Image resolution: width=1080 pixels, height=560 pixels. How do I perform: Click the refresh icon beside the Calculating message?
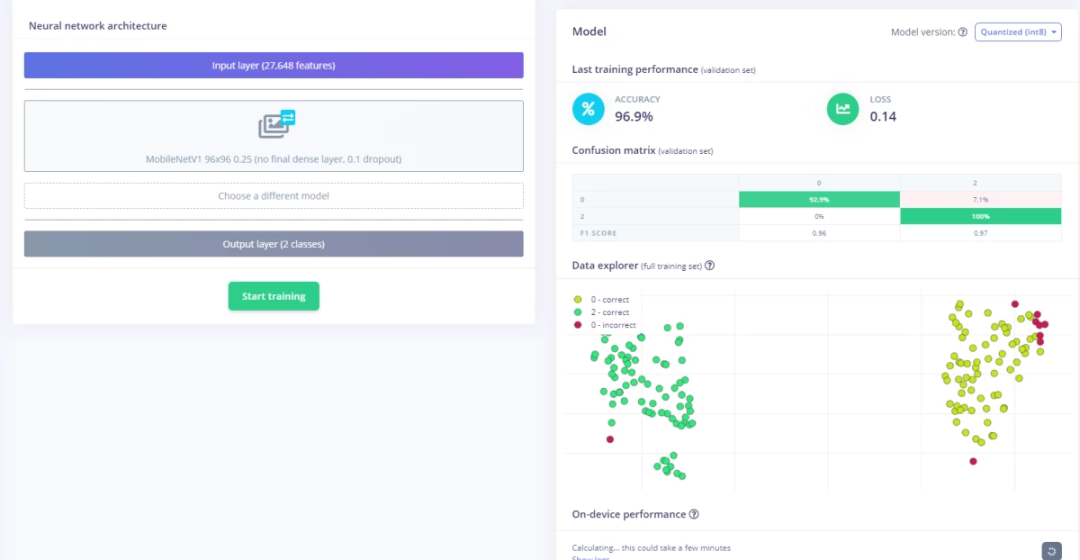click(1051, 550)
